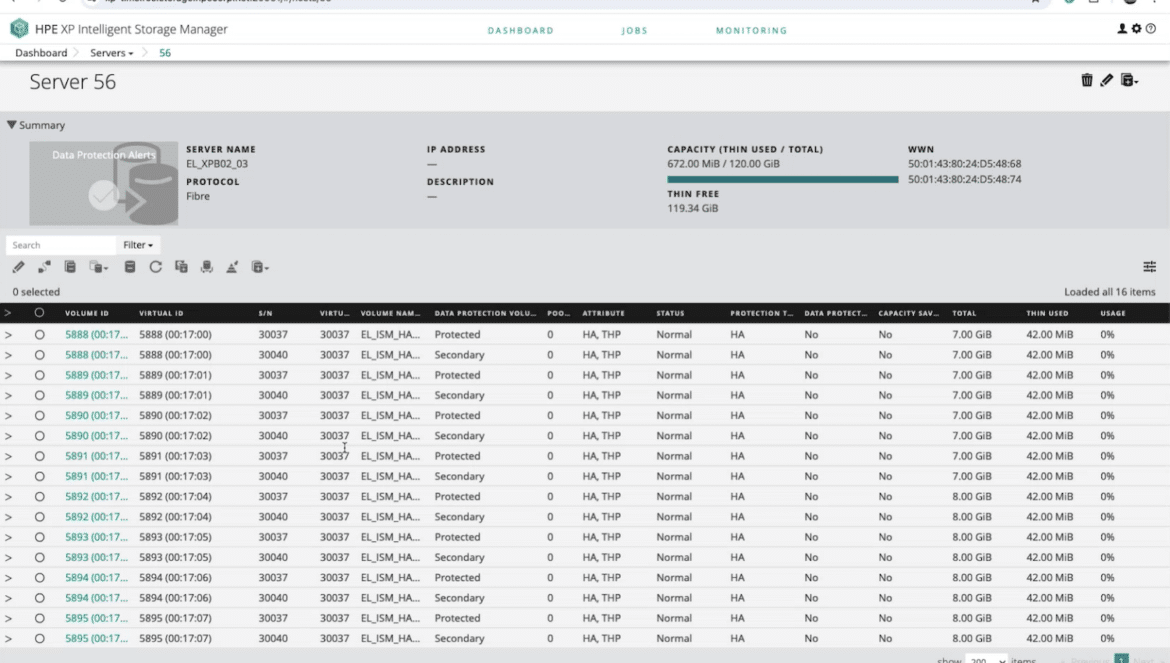
Task: Collapse the Summary section triangle
Action: pos(11,125)
